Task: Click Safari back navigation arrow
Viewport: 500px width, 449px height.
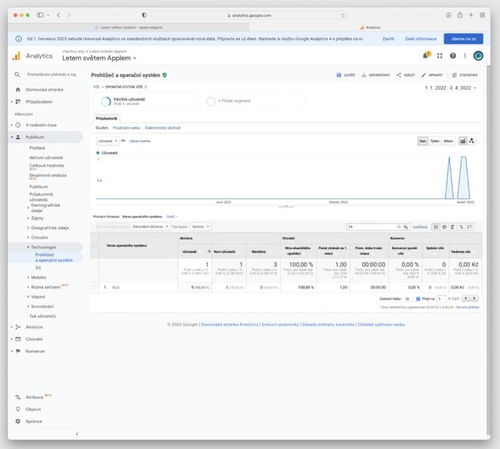Action: point(59,15)
